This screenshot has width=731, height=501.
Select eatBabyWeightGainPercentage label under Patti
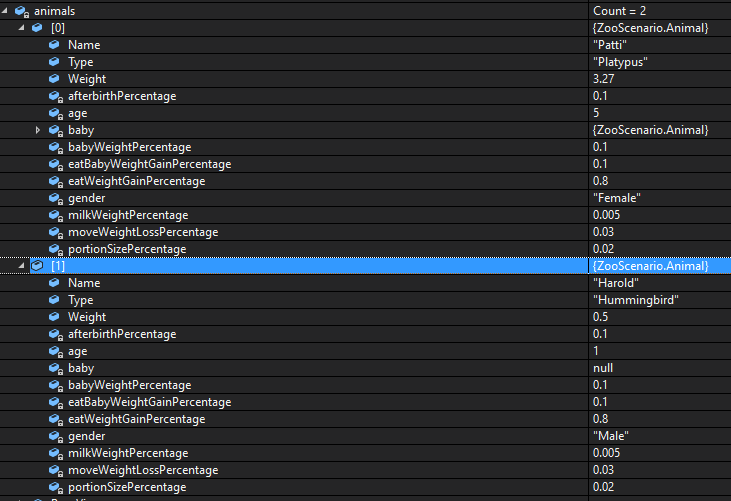click(x=150, y=164)
